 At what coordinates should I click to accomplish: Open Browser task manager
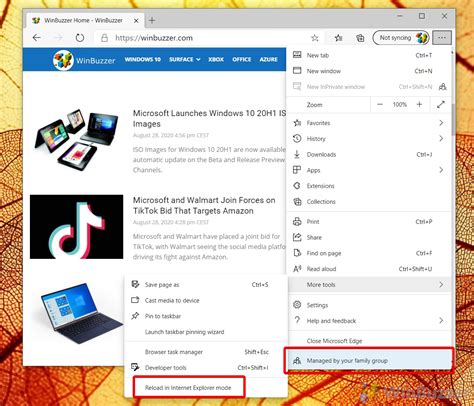click(x=206, y=352)
